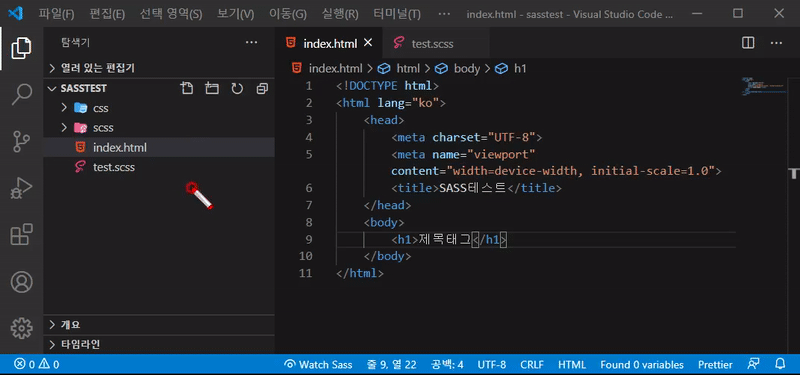Screen dimensions: 800x375
Task: Change indentation via 공백: 4
Action: click(x=447, y=364)
